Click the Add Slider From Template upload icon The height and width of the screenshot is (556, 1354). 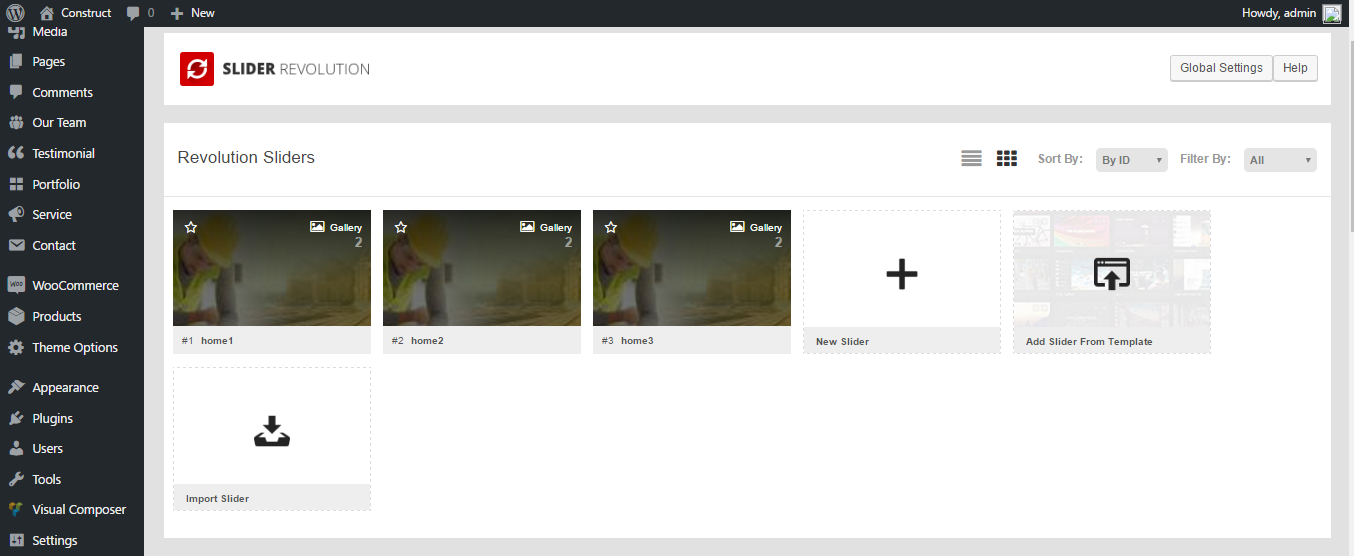tap(1111, 274)
